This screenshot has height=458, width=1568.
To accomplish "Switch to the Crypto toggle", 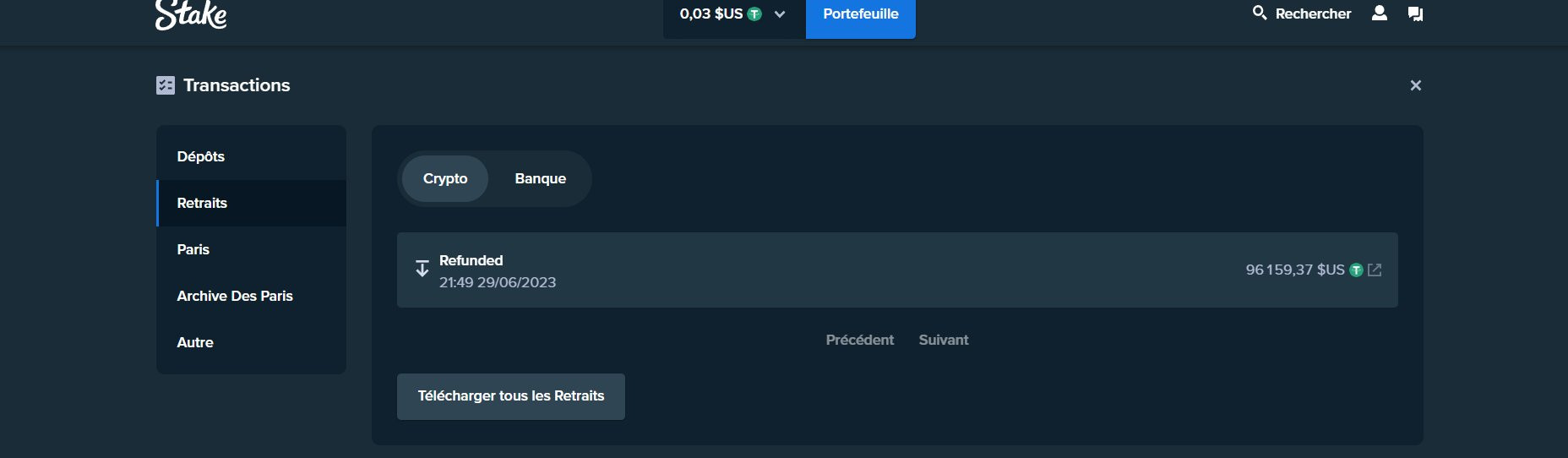I will (x=445, y=178).
